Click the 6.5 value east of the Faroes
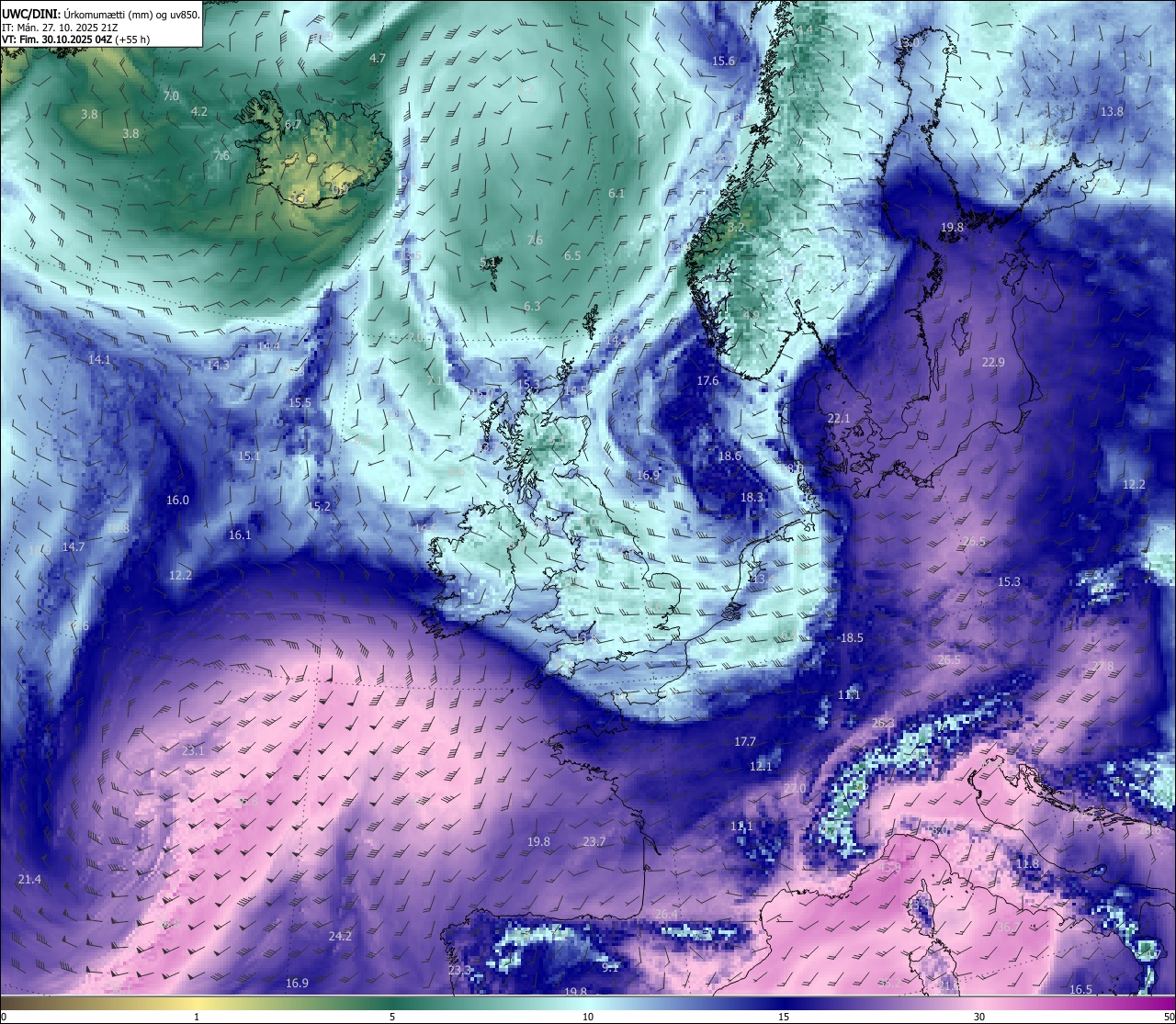The image size is (1176, 1024). click(x=572, y=255)
